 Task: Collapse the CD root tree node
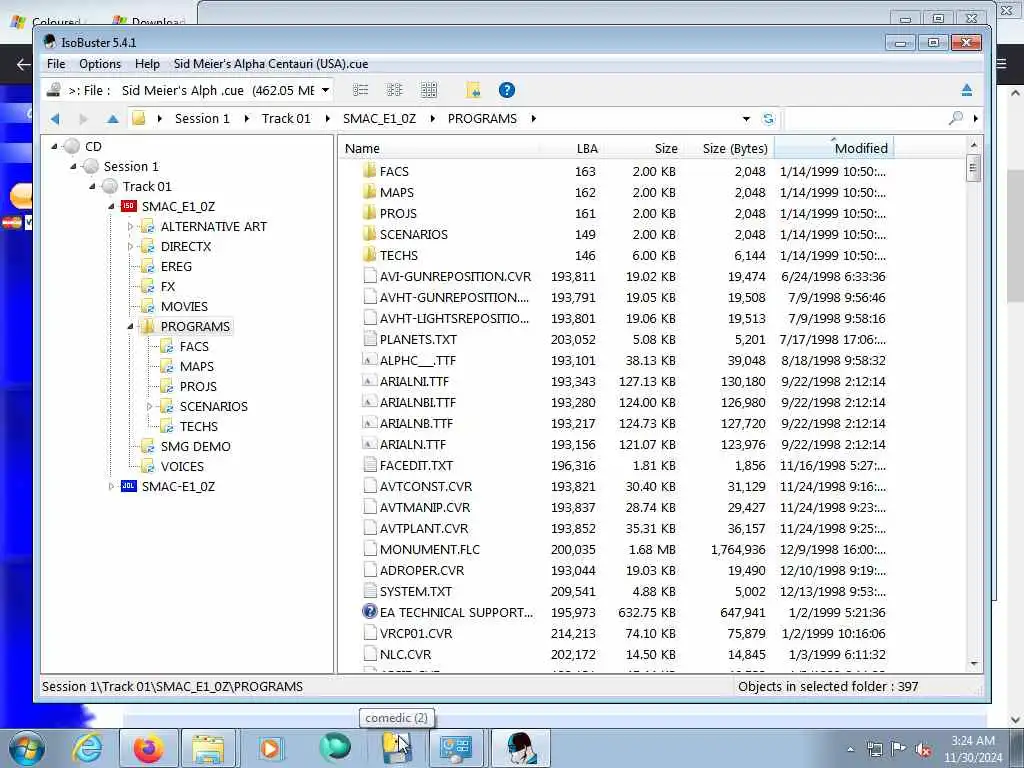[54, 147]
